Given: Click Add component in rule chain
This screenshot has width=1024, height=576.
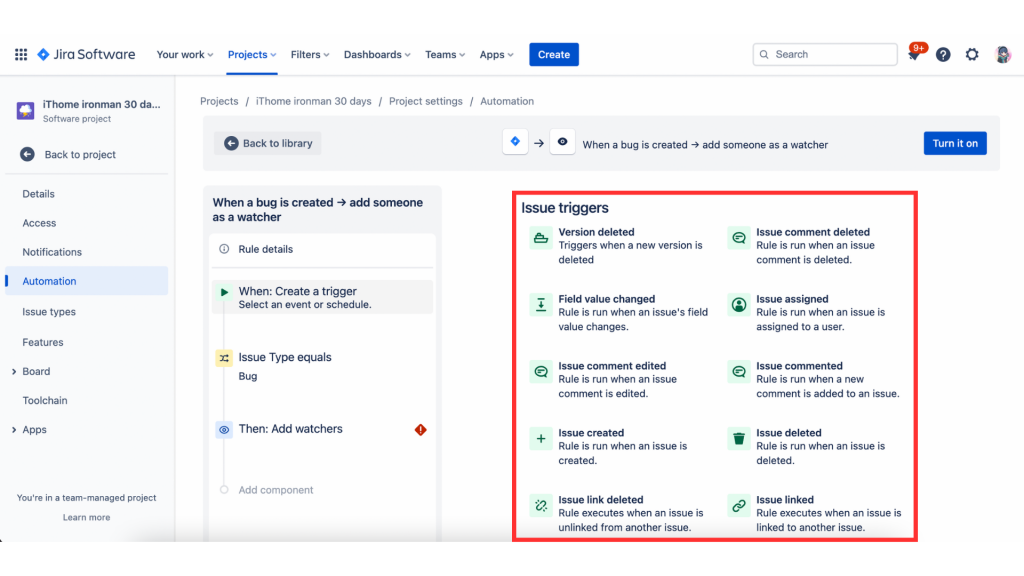Looking at the screenshot, I should coord(276,490).
